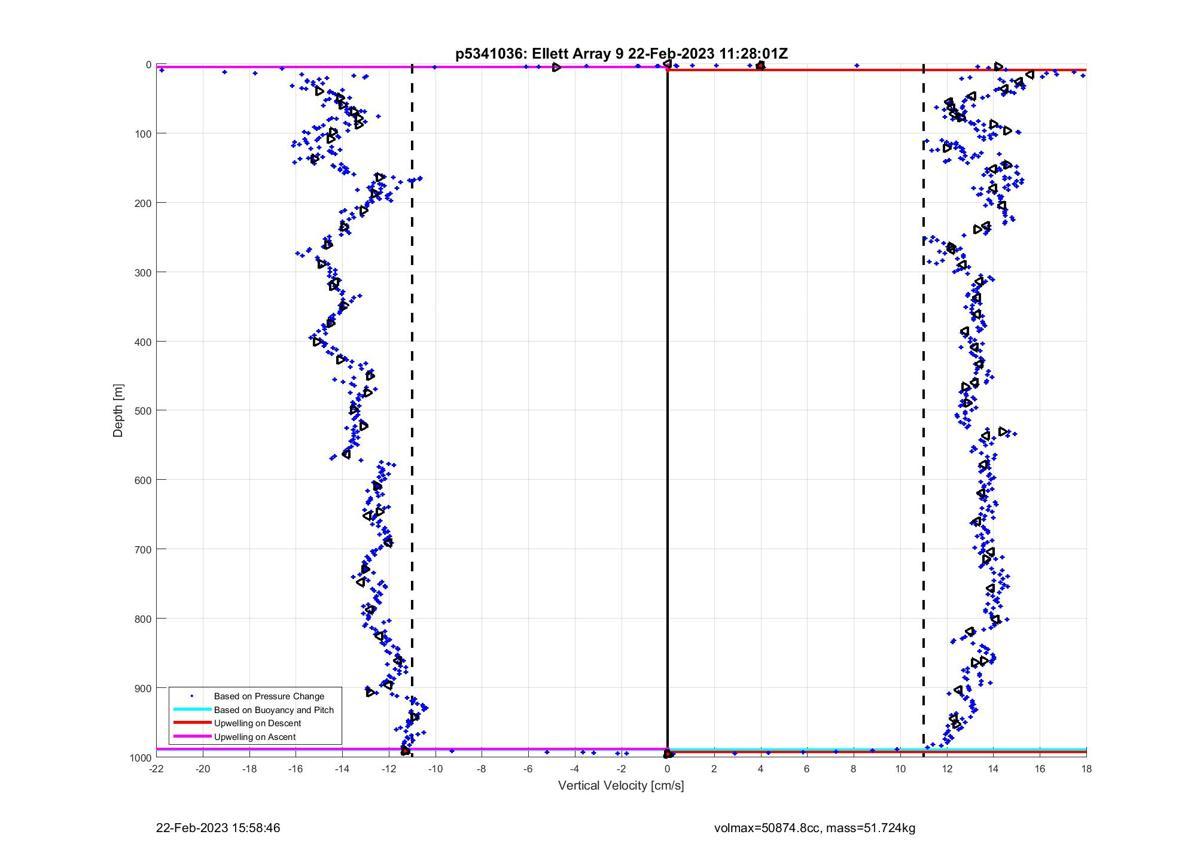Image resolution: width=1200 pixels, height=851 pixels.
Task: Click y-axis tick label '700'
Action: click(x=142, y=549)
